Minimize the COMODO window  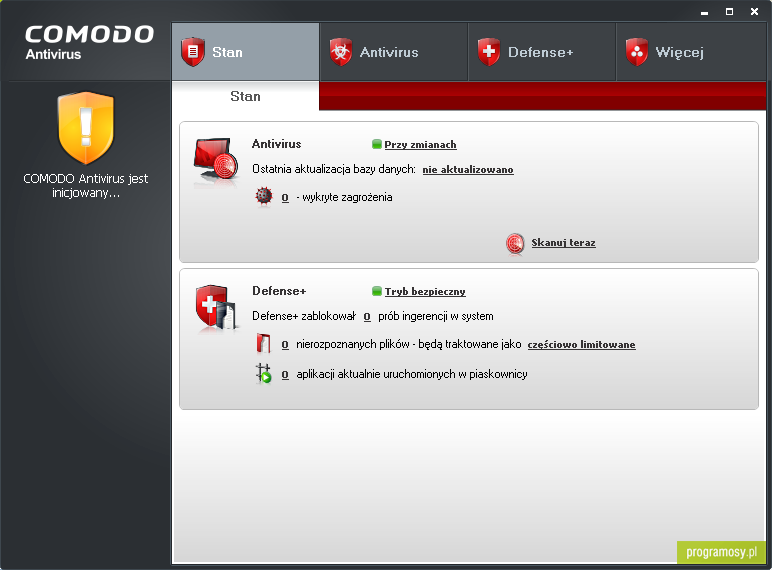pos(705,12)
